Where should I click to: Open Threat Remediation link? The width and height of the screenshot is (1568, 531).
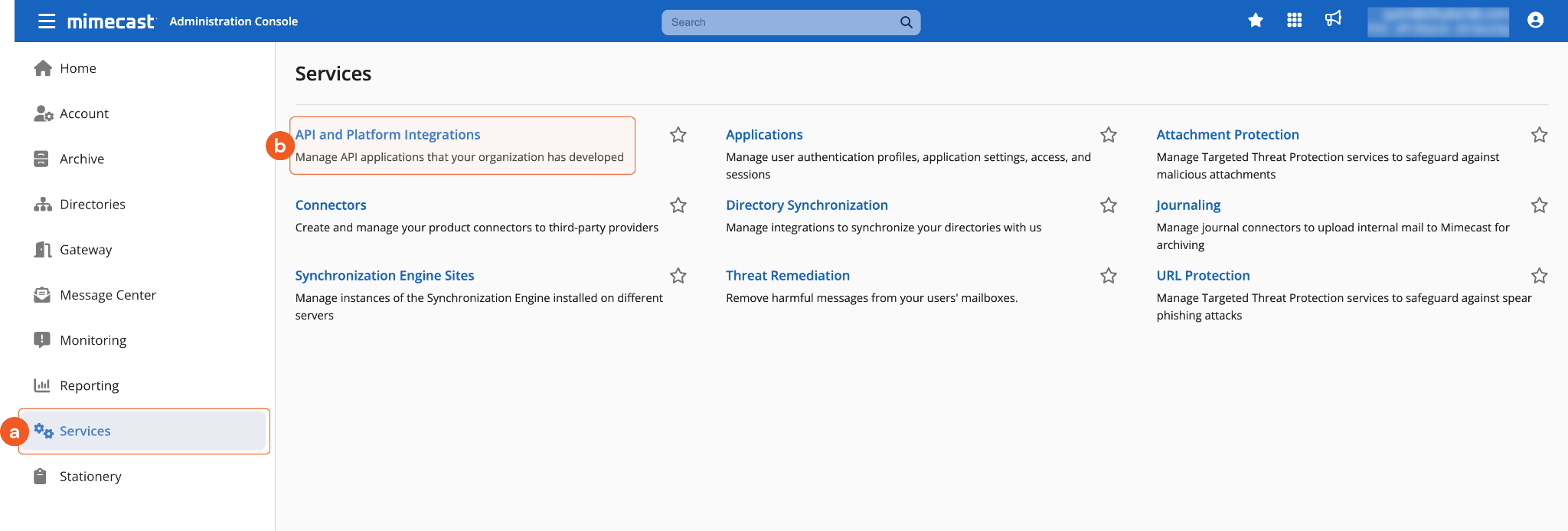click(x=787, y=276)
